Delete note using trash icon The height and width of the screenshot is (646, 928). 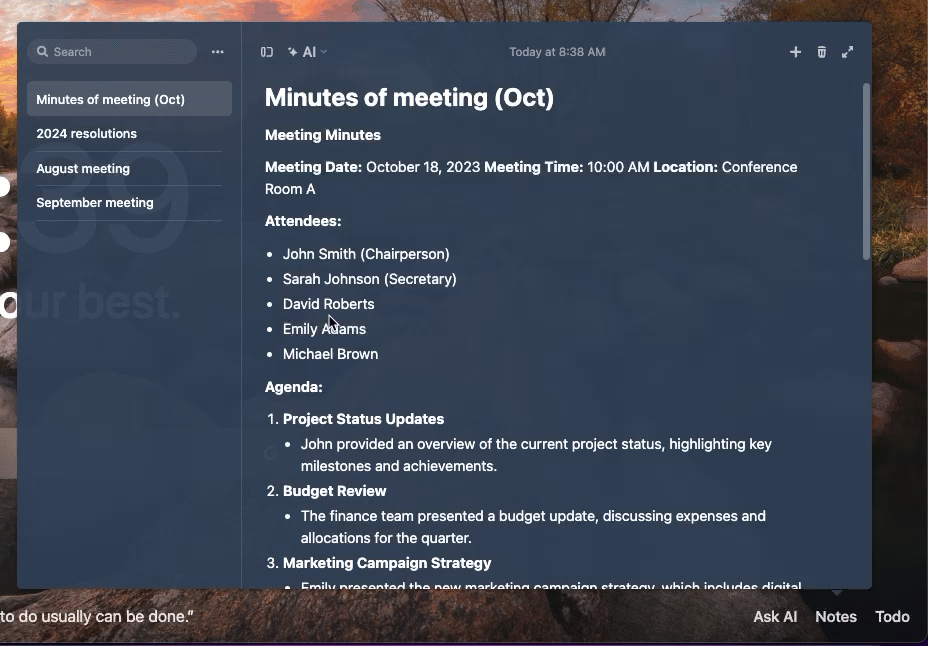821,52
